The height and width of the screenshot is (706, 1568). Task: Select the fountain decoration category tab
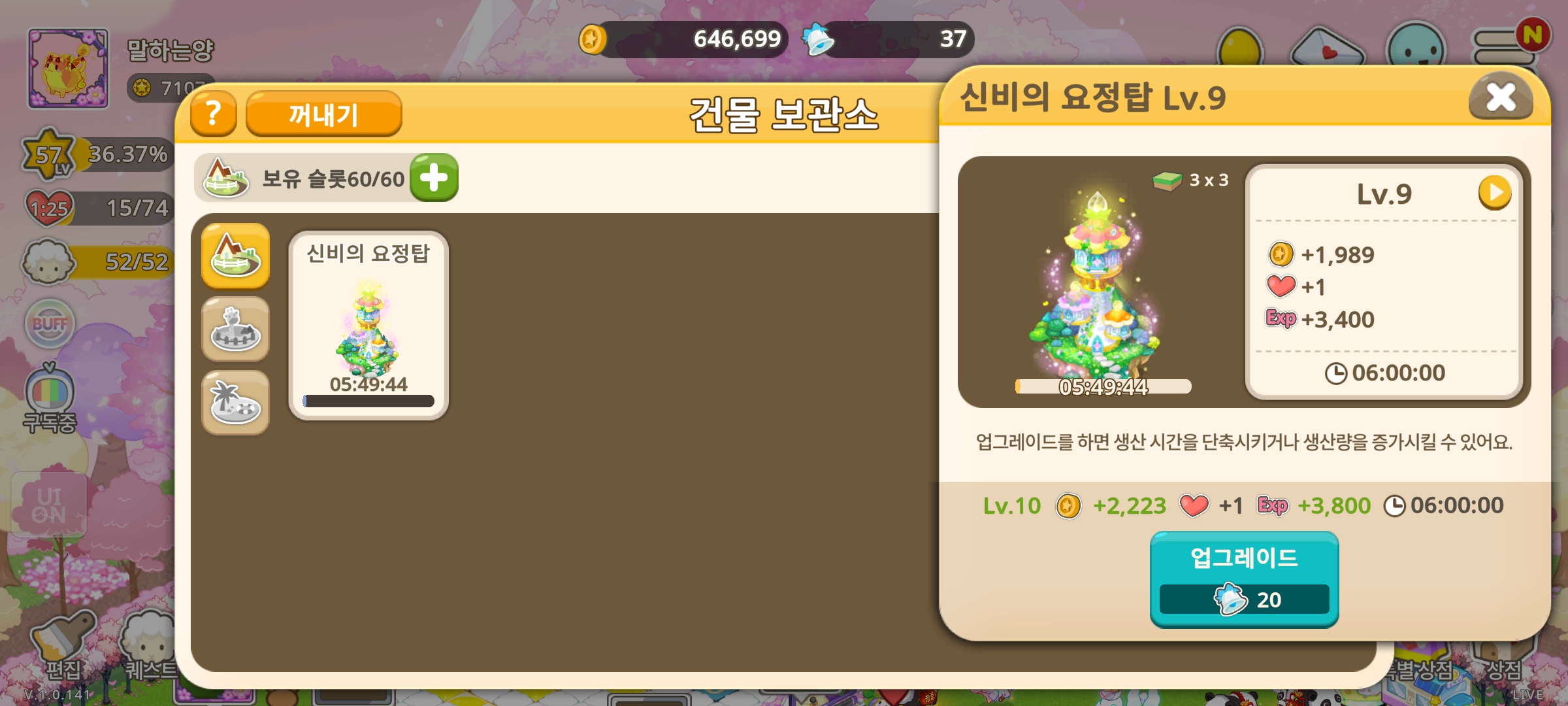(235, 329)
